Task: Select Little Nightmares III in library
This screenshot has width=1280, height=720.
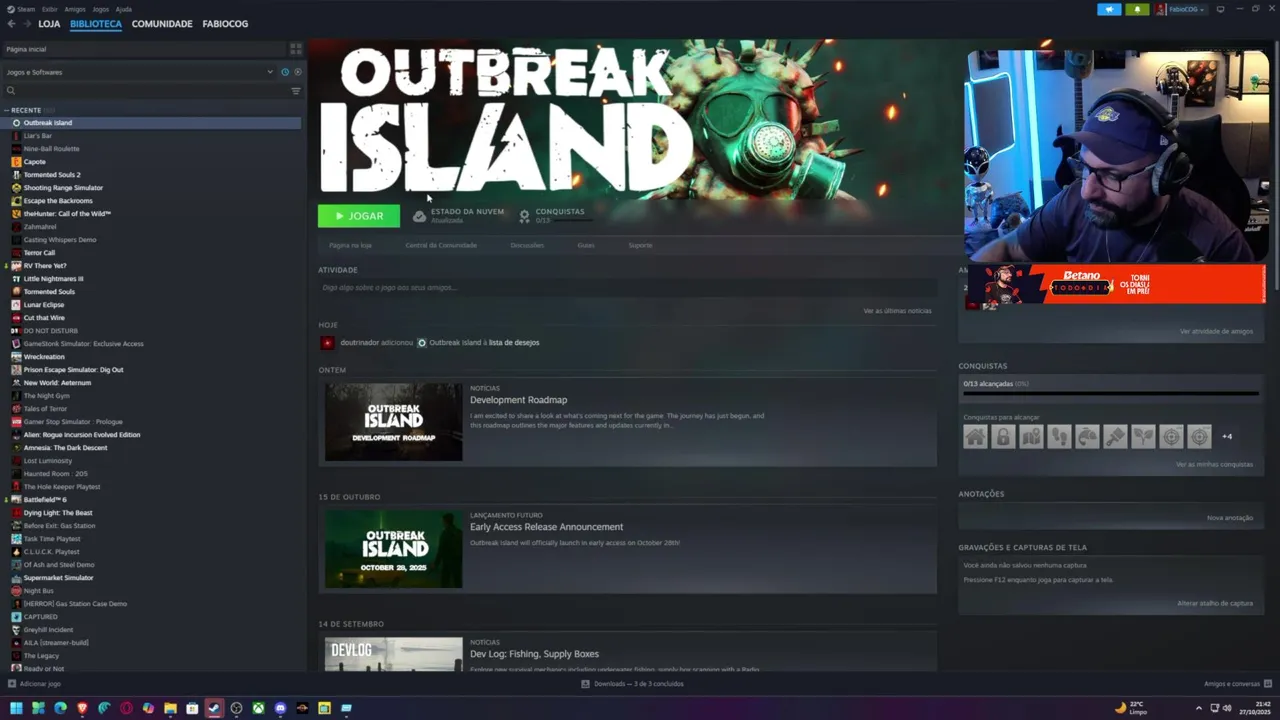Action: (150, 279)
